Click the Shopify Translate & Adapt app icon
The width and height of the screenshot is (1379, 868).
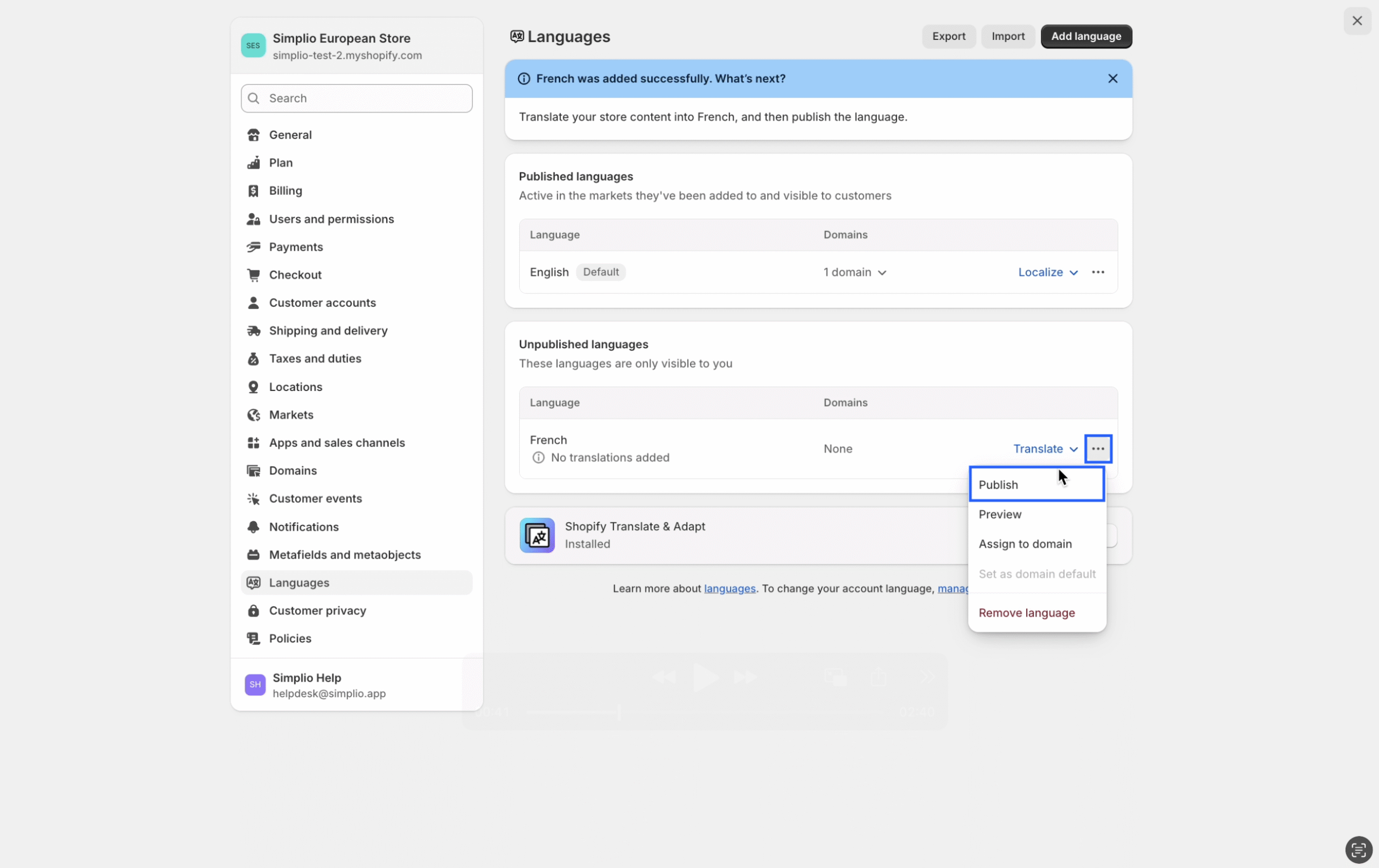[x=537, y=535]
